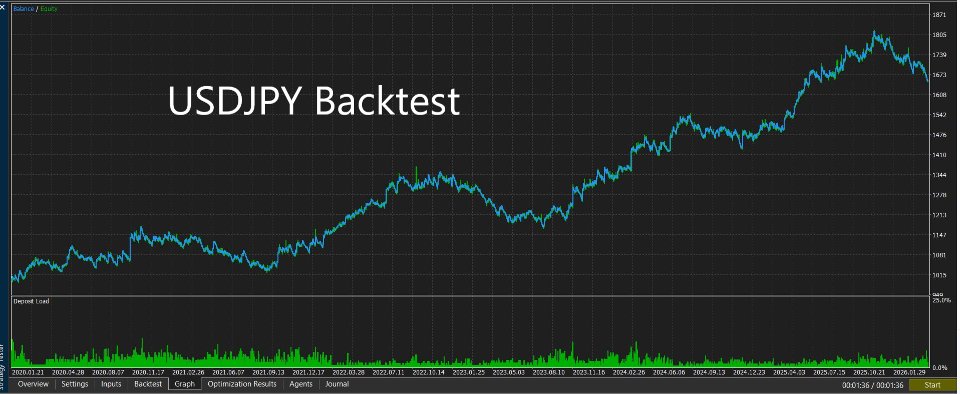
Task: Click the 2024.09.13 date label
Action: [x=710, y=371]
